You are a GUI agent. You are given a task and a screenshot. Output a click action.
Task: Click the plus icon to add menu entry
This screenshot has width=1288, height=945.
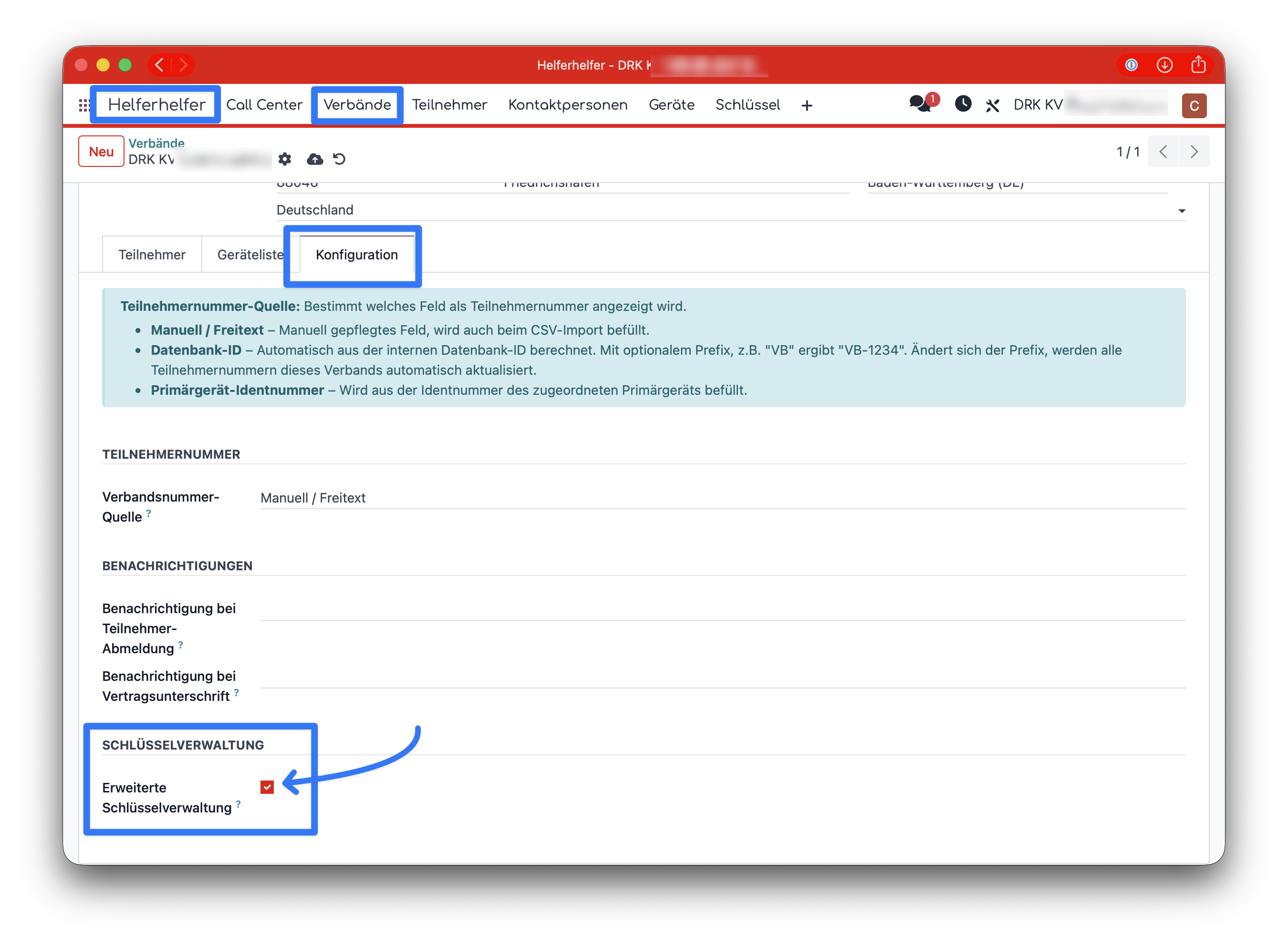806,105
